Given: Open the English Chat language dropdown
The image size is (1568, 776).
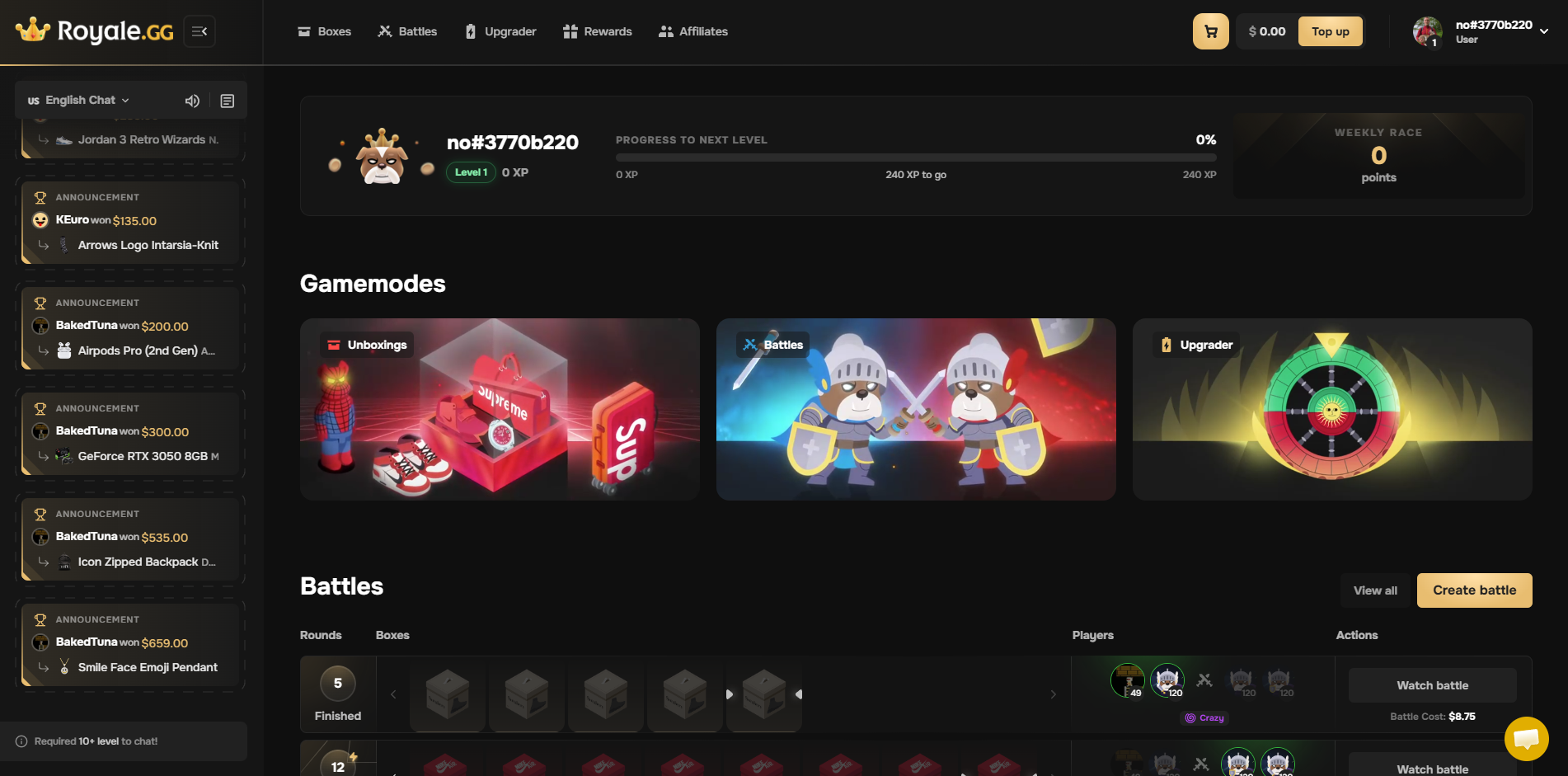Looking at the screenshot, I should pos(79,100).
